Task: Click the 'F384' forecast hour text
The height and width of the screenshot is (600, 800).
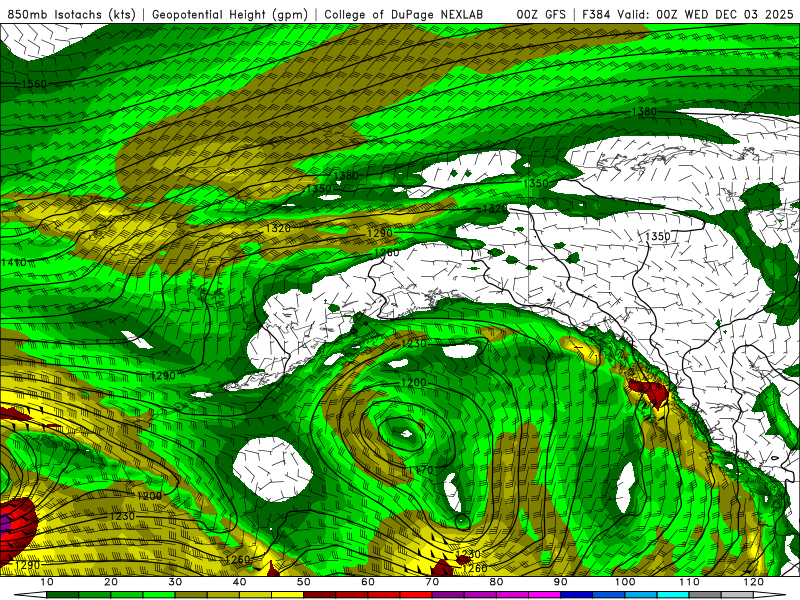Action: pyautogui.click(x=596, y=15)
